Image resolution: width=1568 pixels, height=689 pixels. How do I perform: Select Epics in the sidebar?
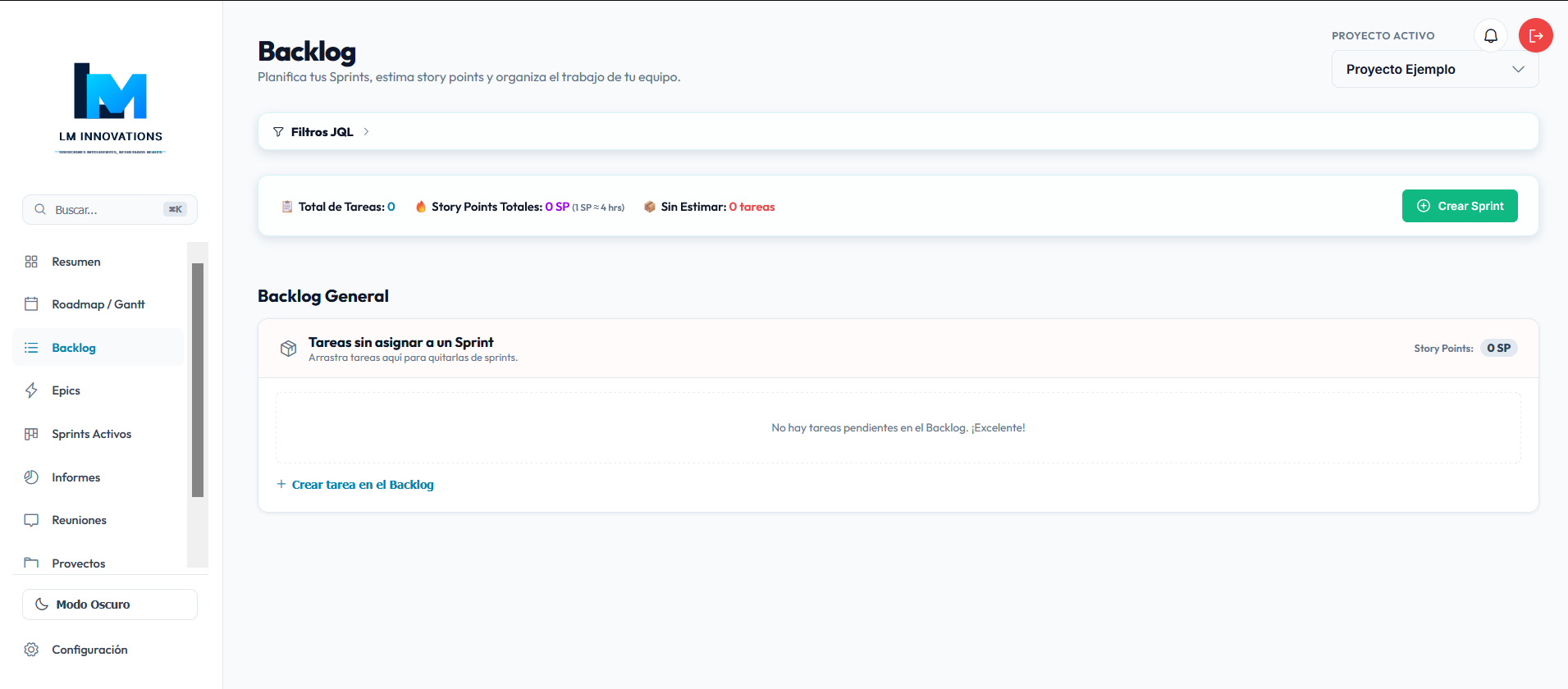click(98, 390)
